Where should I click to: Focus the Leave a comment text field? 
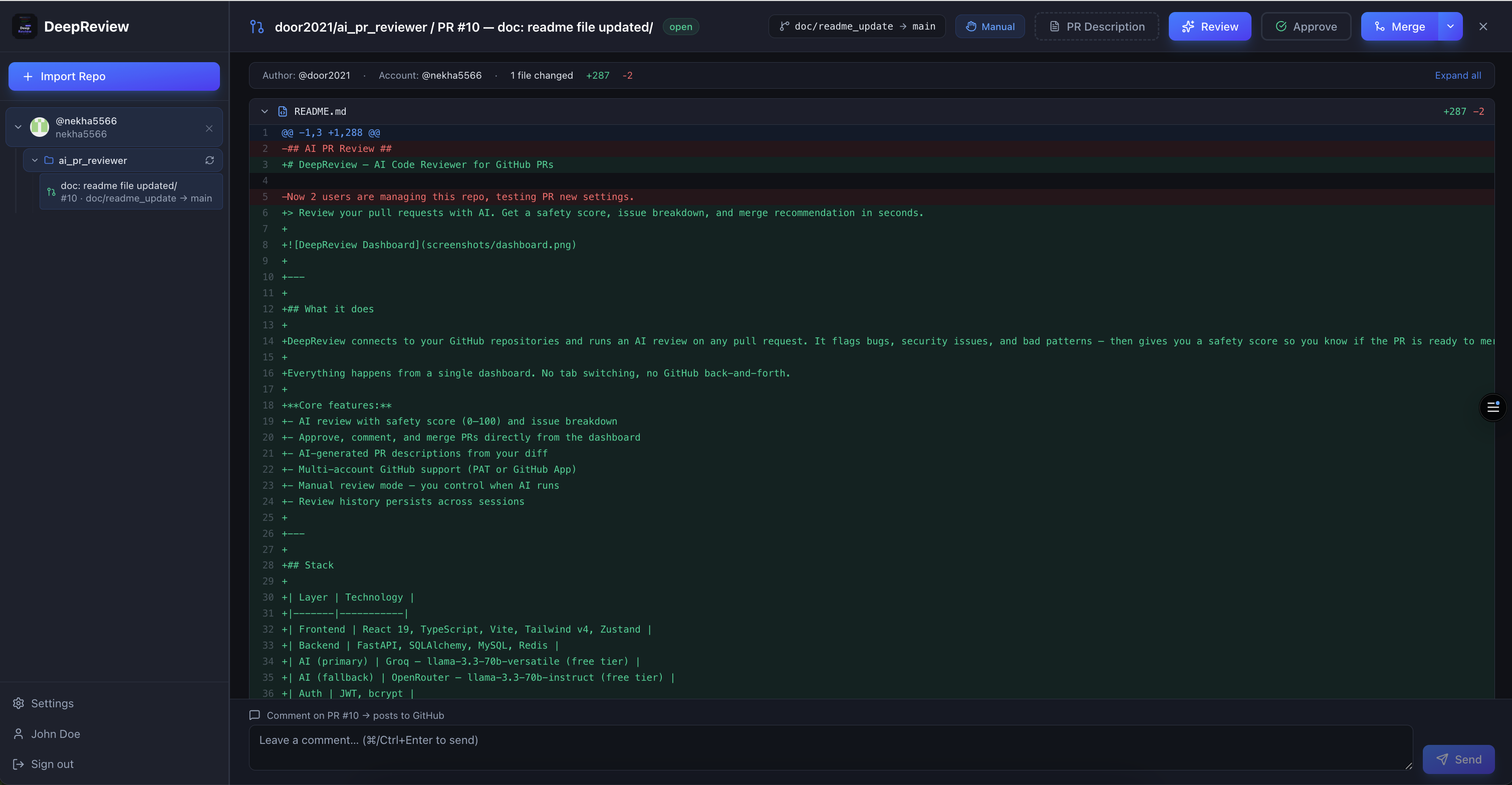click(x=831, y=747)
